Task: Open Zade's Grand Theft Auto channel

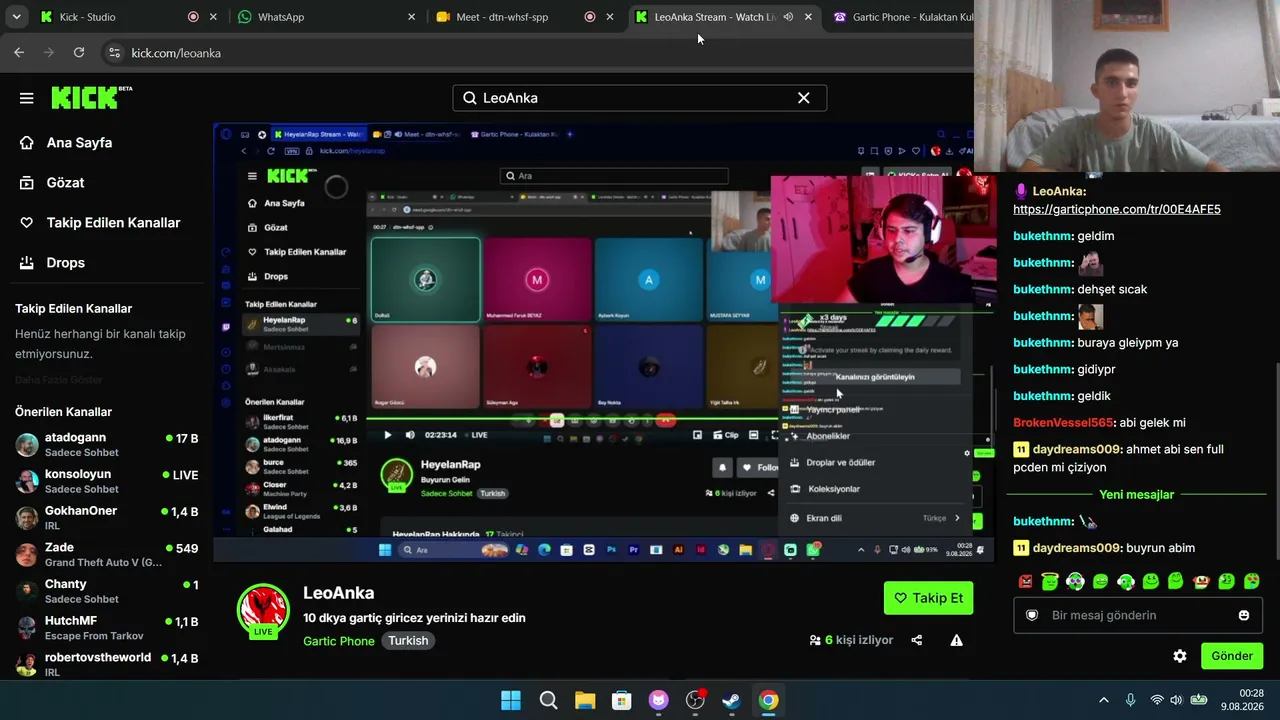Action: click(106, 554)
